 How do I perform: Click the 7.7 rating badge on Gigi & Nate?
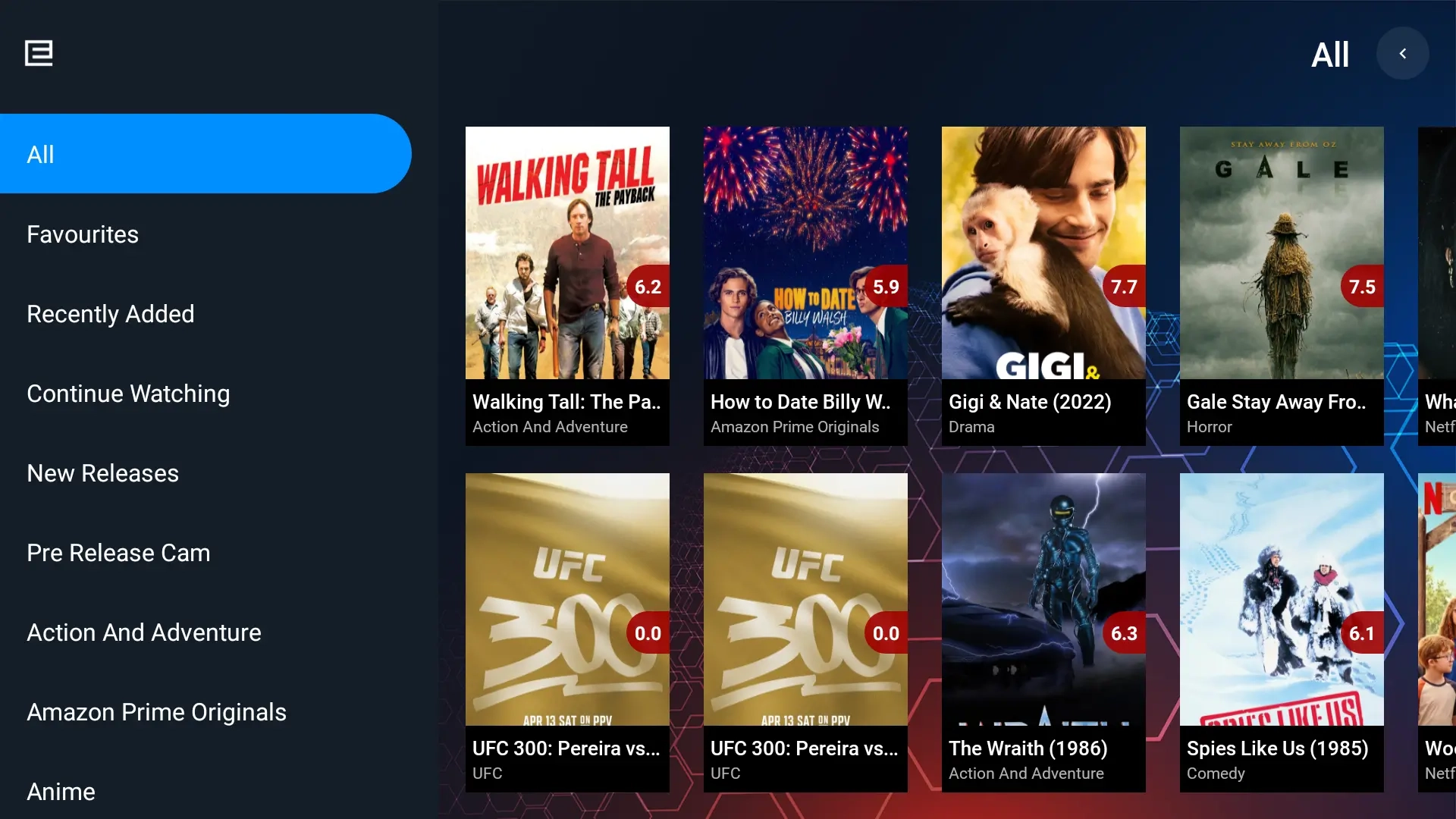(1124, 287)
